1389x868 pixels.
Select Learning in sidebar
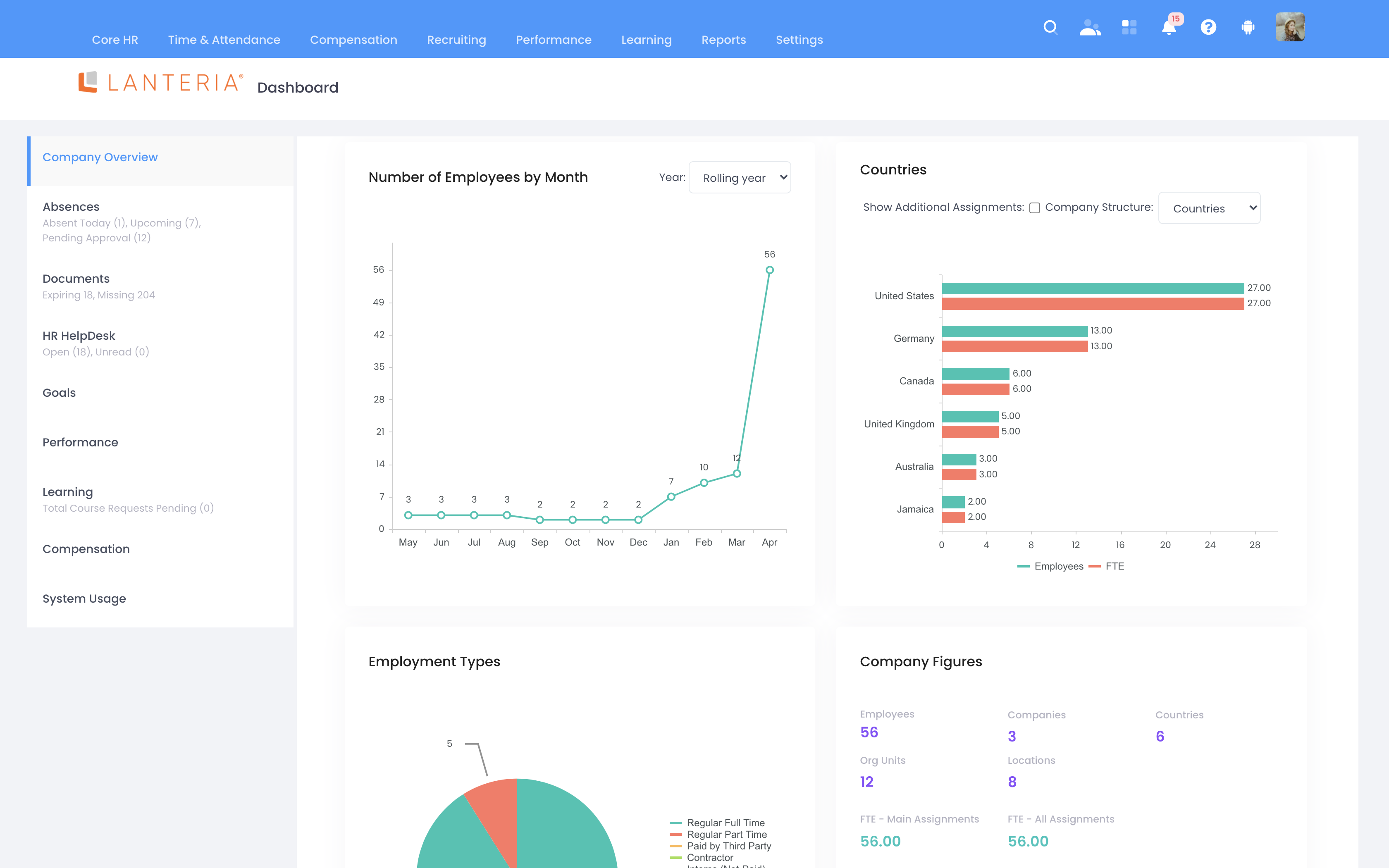[161, 499]
